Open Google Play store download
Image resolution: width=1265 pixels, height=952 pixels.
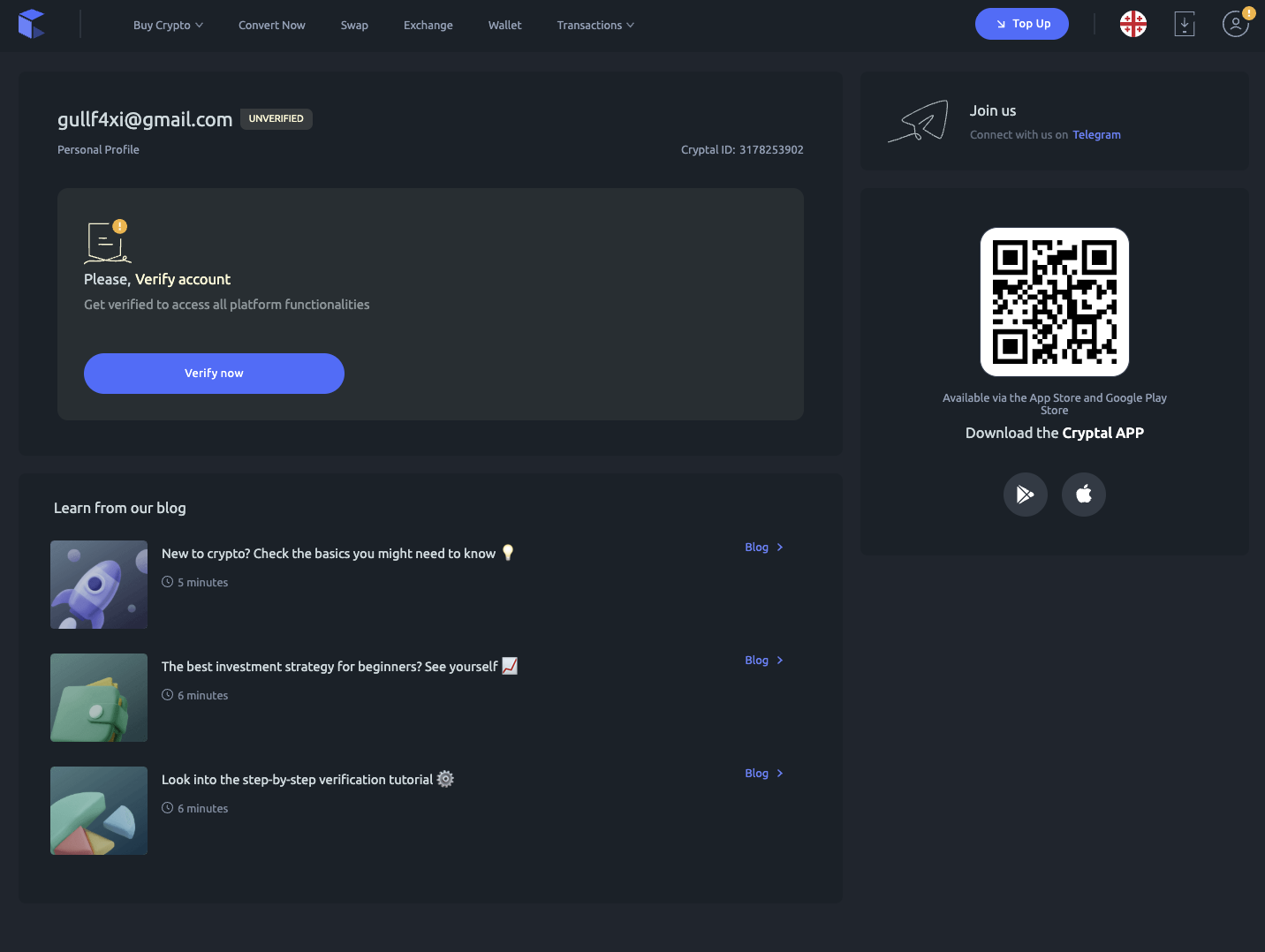pos(1025,495)
